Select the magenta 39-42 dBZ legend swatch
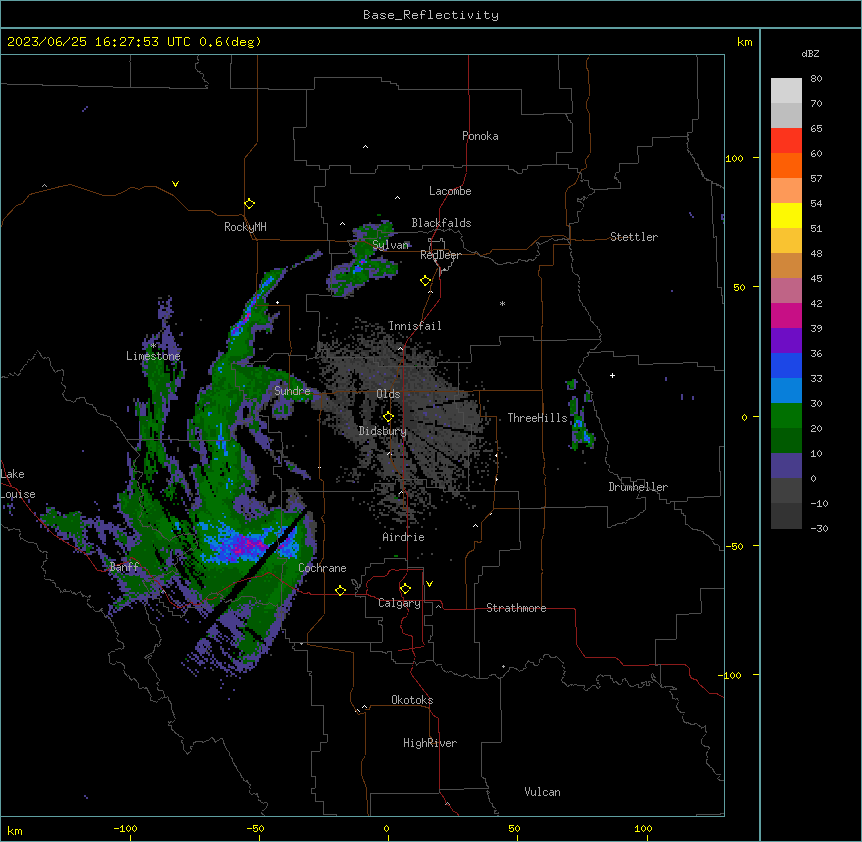Screen dimensions: 862x842 point(786,315)
